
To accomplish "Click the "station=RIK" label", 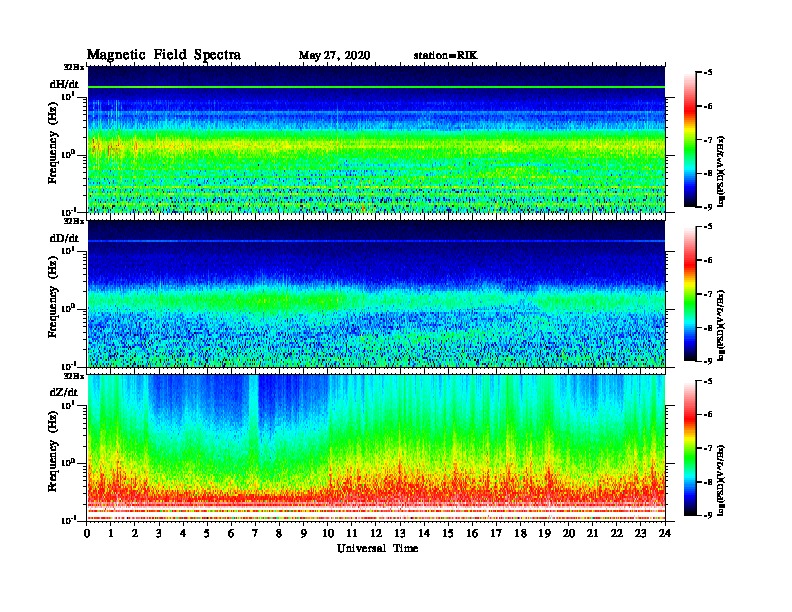I will 445,56.
